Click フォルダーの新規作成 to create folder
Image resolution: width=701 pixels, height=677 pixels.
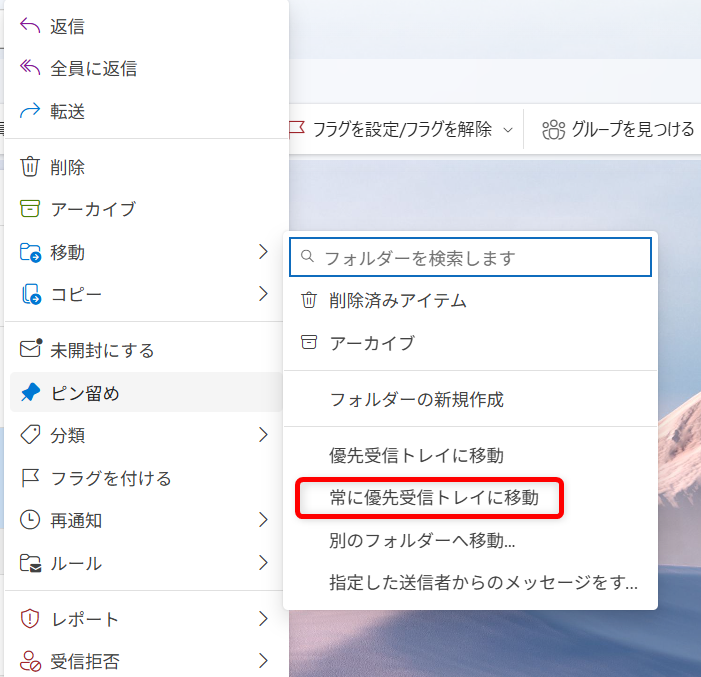pyautogui.click(x=416, y=399)
